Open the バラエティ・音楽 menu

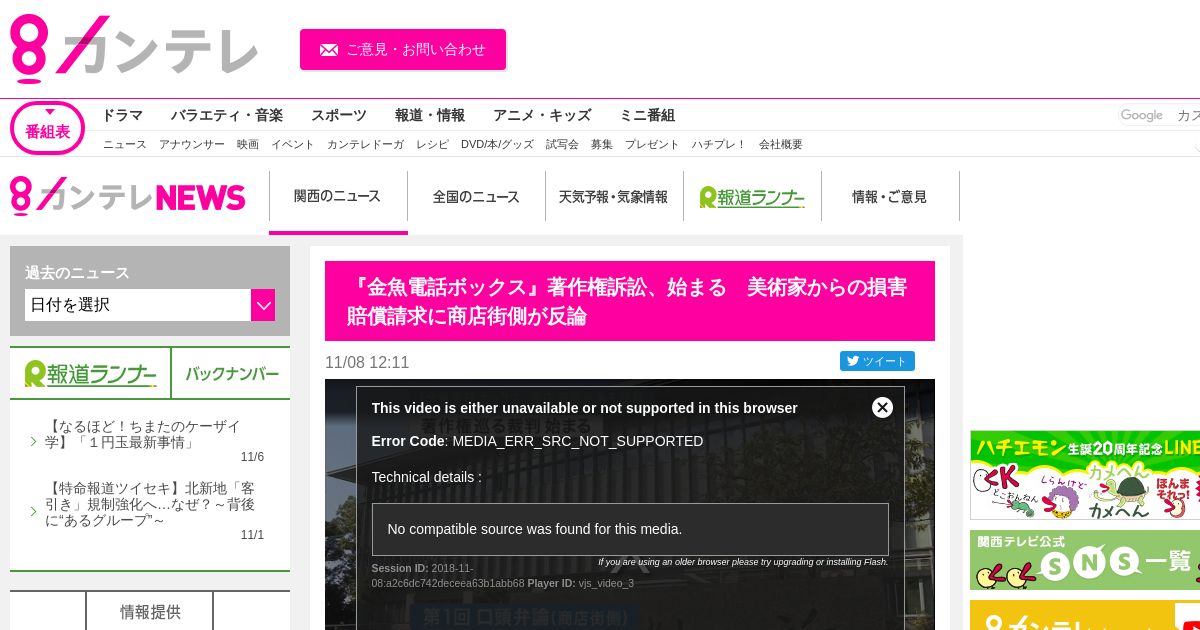(x=226, y=115)
